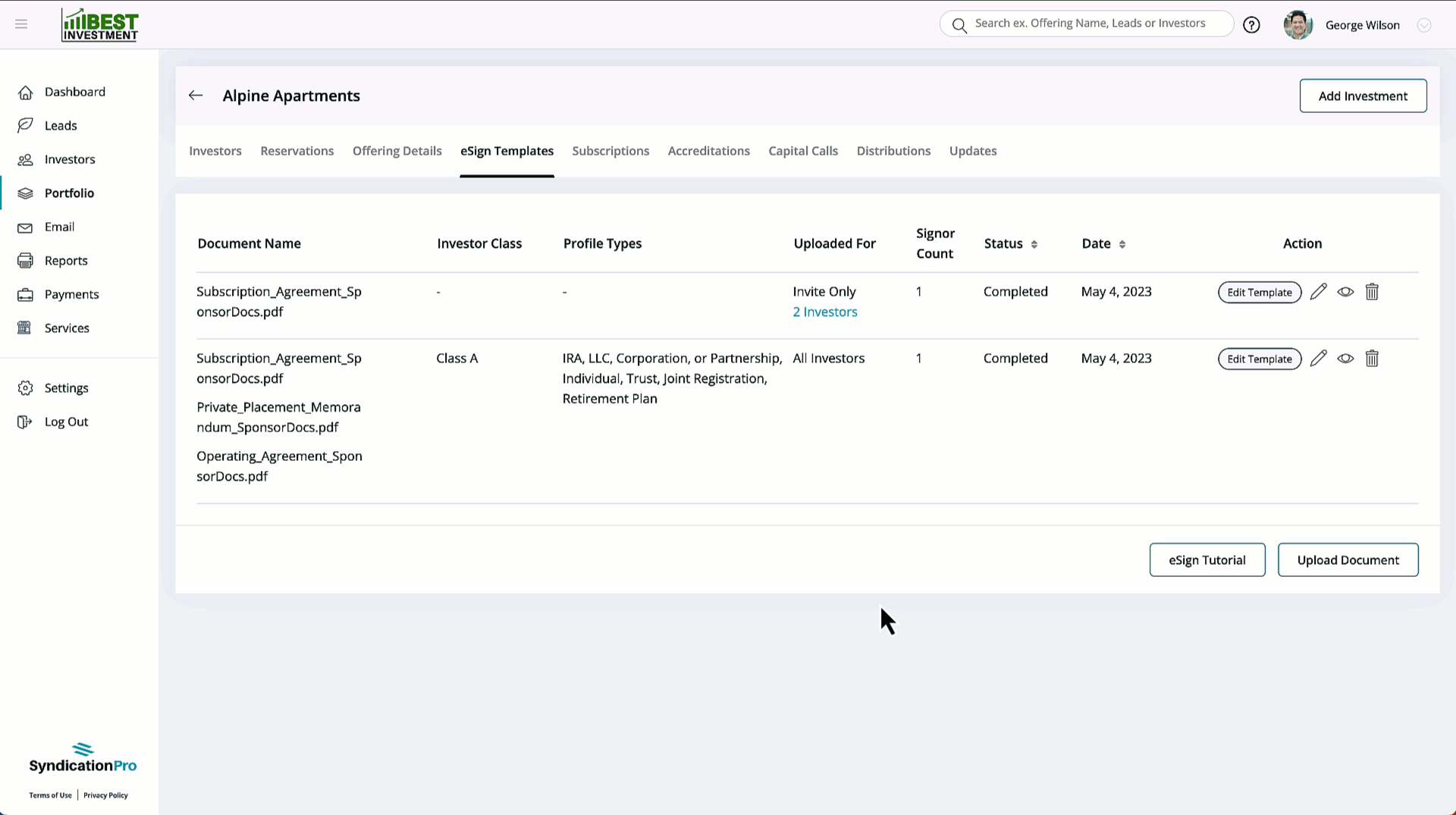The height and width of the screenshot is (815, 1456).
Task: Open the Investors tab
Action: [215, 151]
